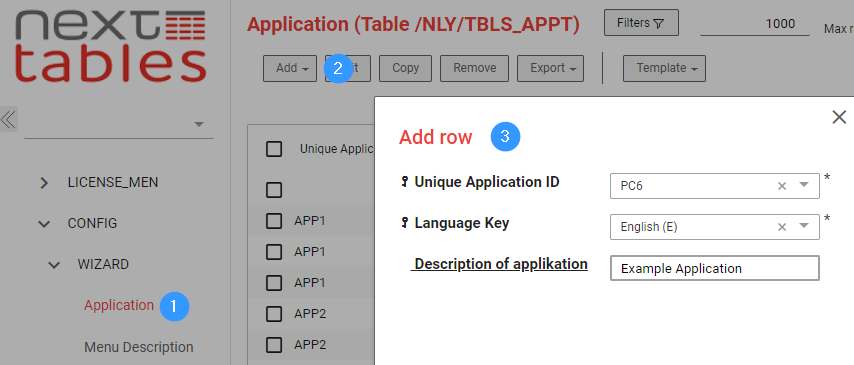Screen dimensions: 854x365
Task: Click the Remove button
Action: 474,68
